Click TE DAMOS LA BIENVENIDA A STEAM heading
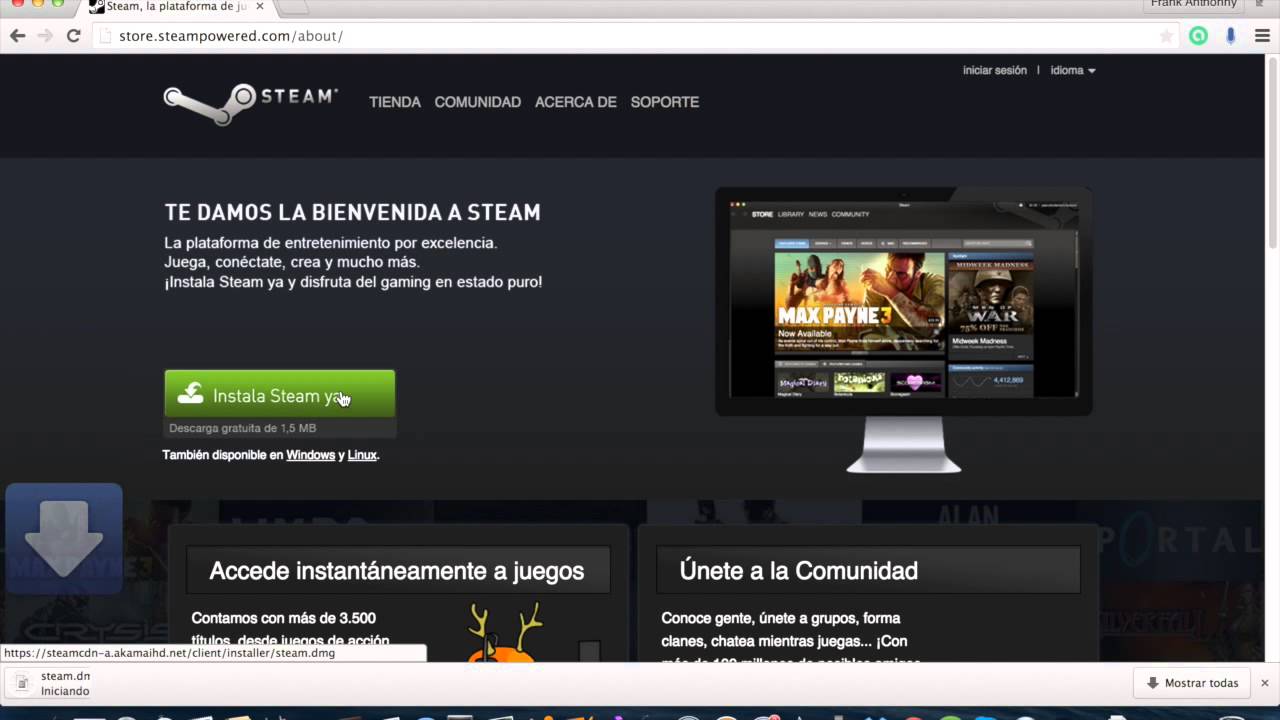Screen dimensions: 1280x720 [x=353, y=212]
